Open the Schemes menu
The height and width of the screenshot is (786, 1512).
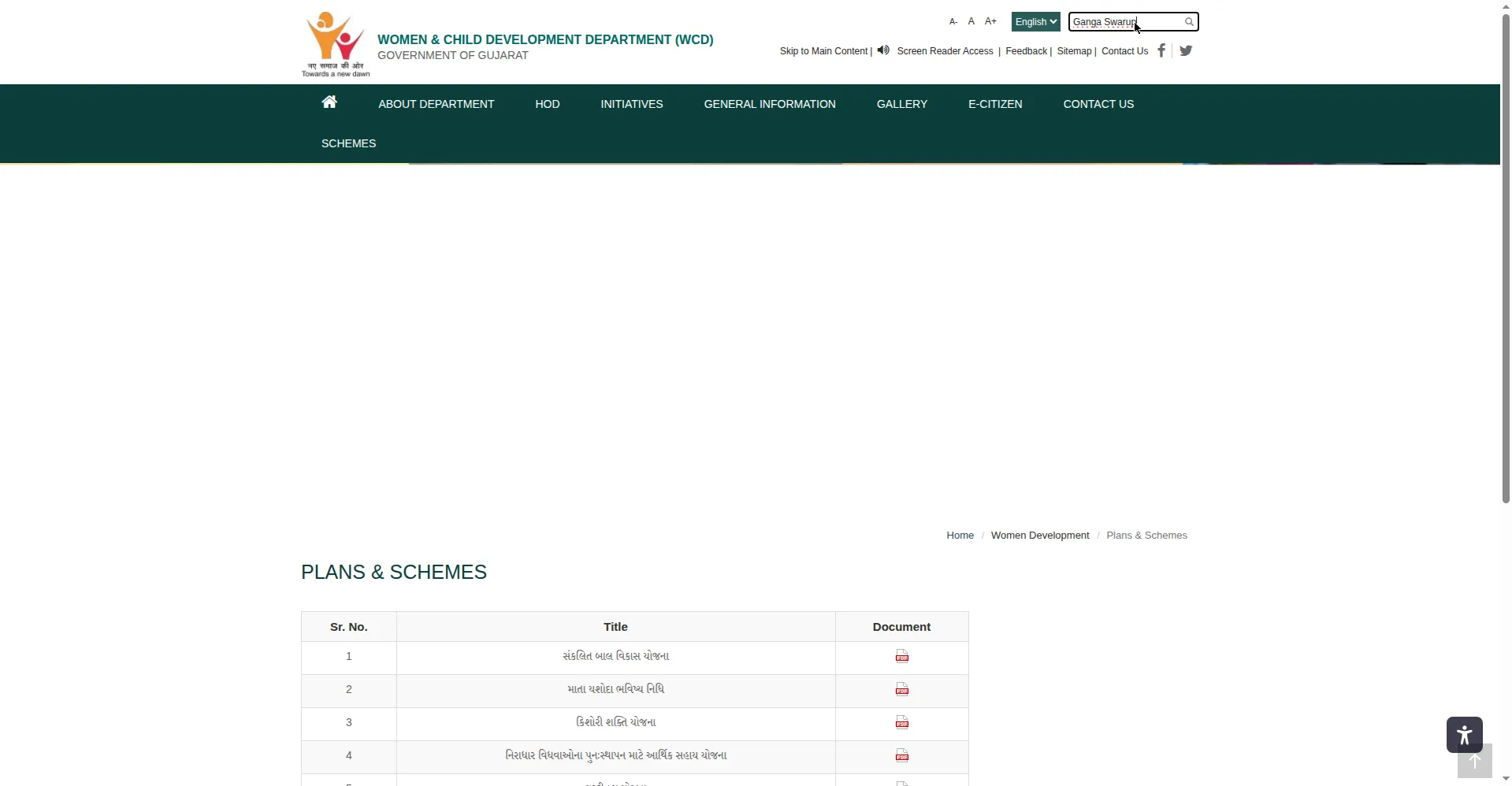click(x=348, y=143)
